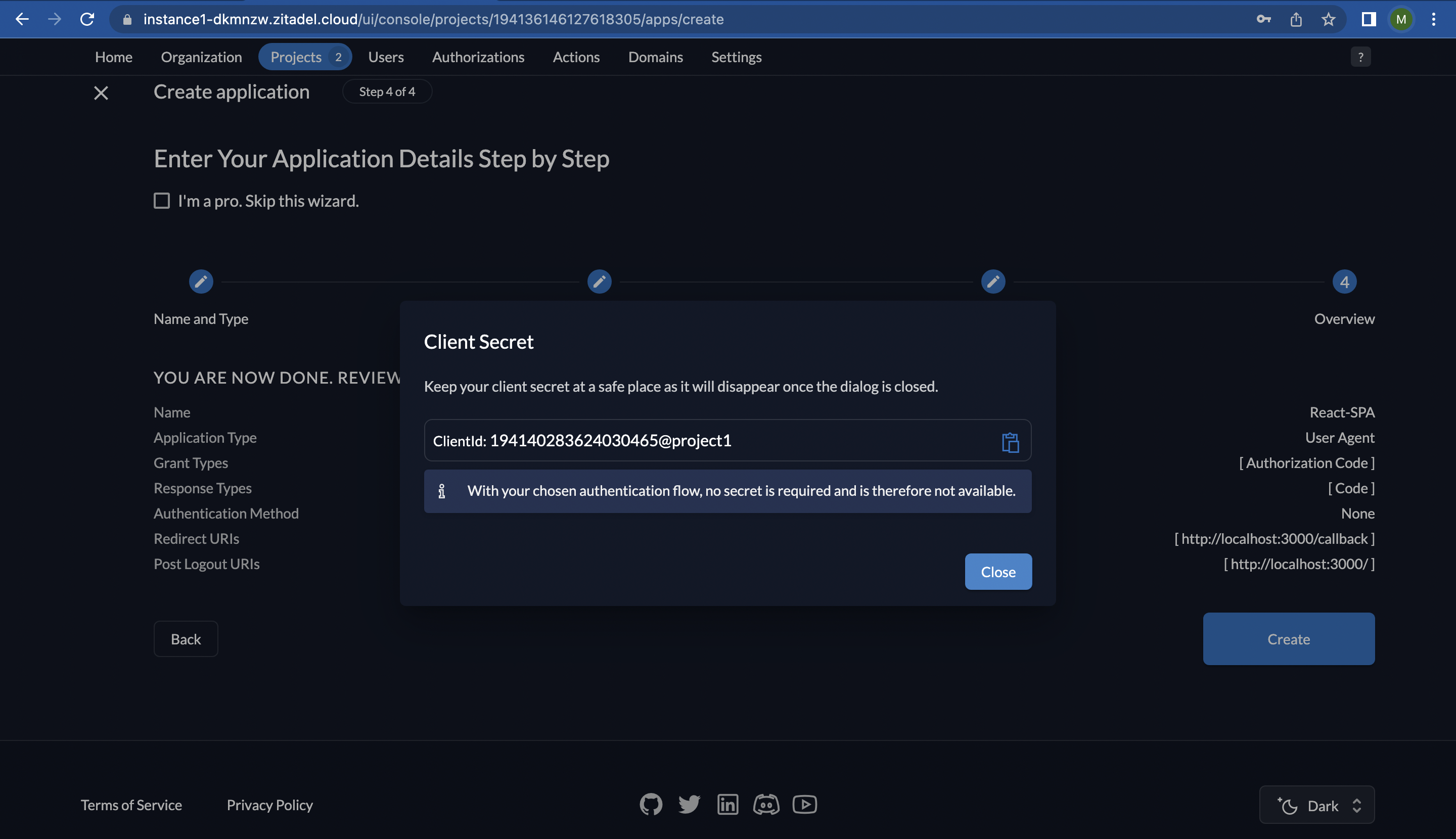The width and height of the screenshot is (1456, 839).
Task: Click the reload/refresh icon in browser
Action: tap(89, 18)
